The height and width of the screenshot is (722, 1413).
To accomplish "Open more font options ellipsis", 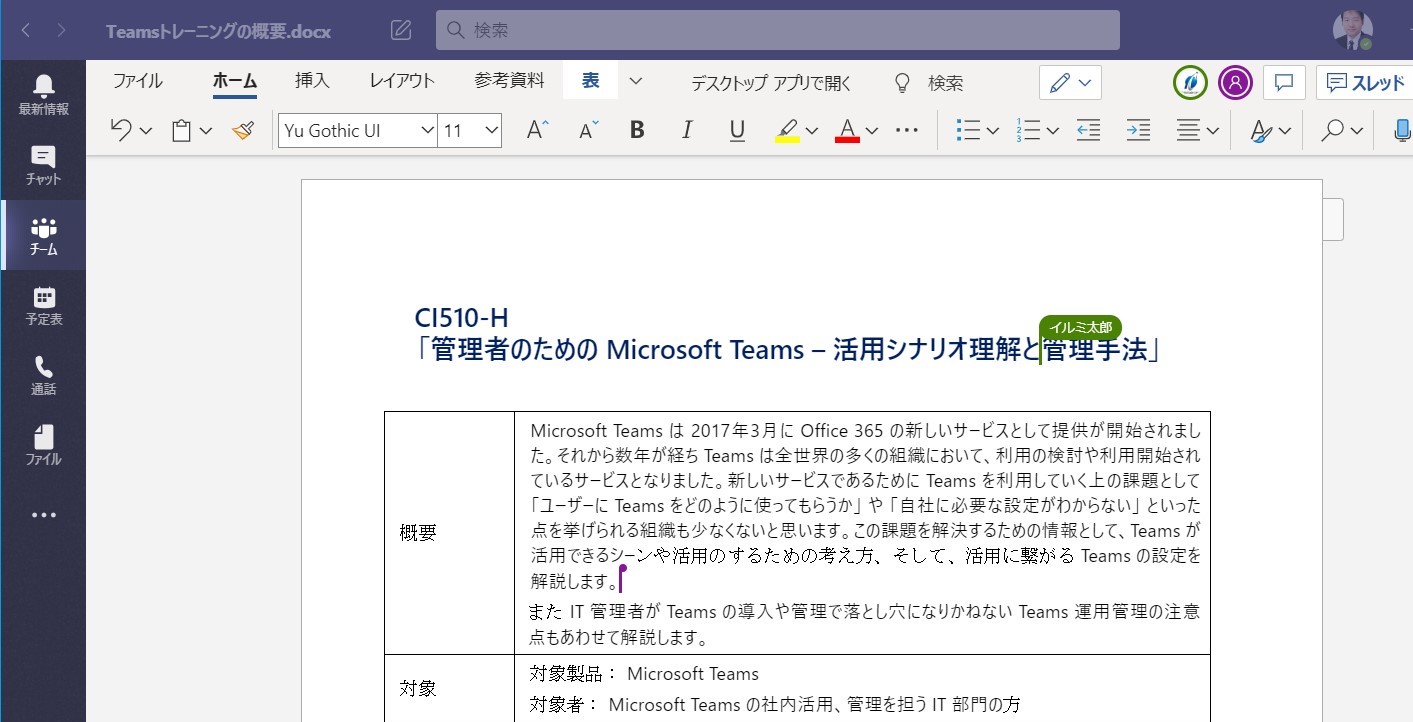I will point(907,130).
